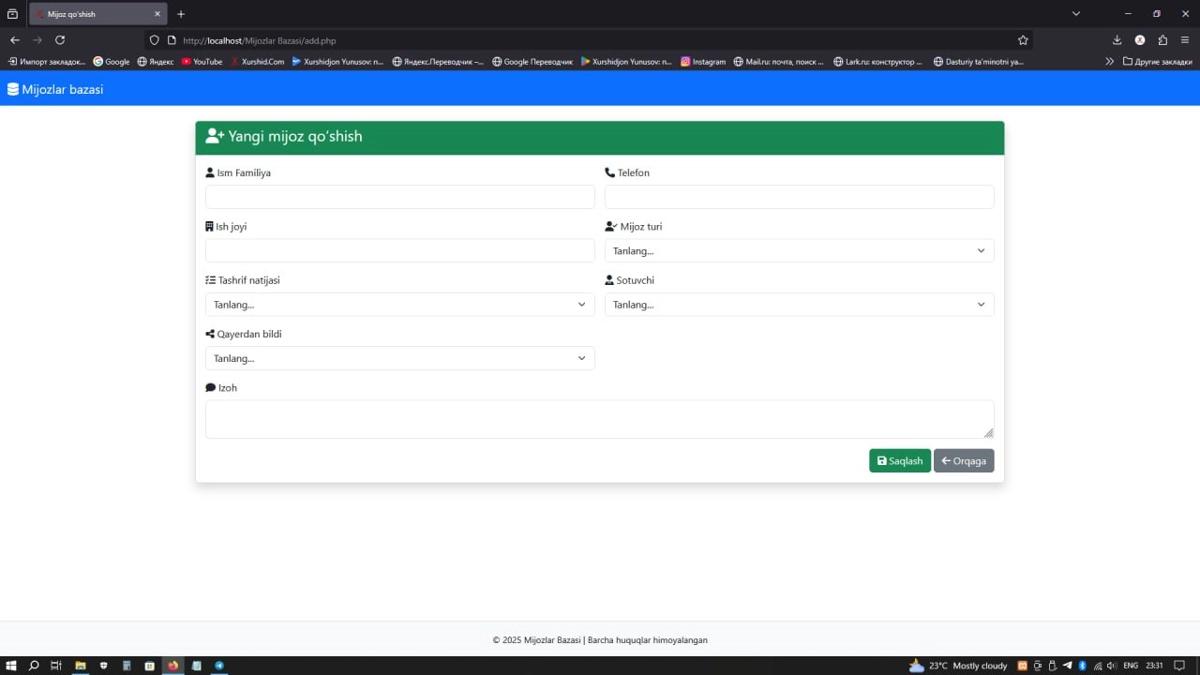Click the gray Orqaga button
The height and width of the screenshot is (675, 1200).
click(x=963, y=461)
